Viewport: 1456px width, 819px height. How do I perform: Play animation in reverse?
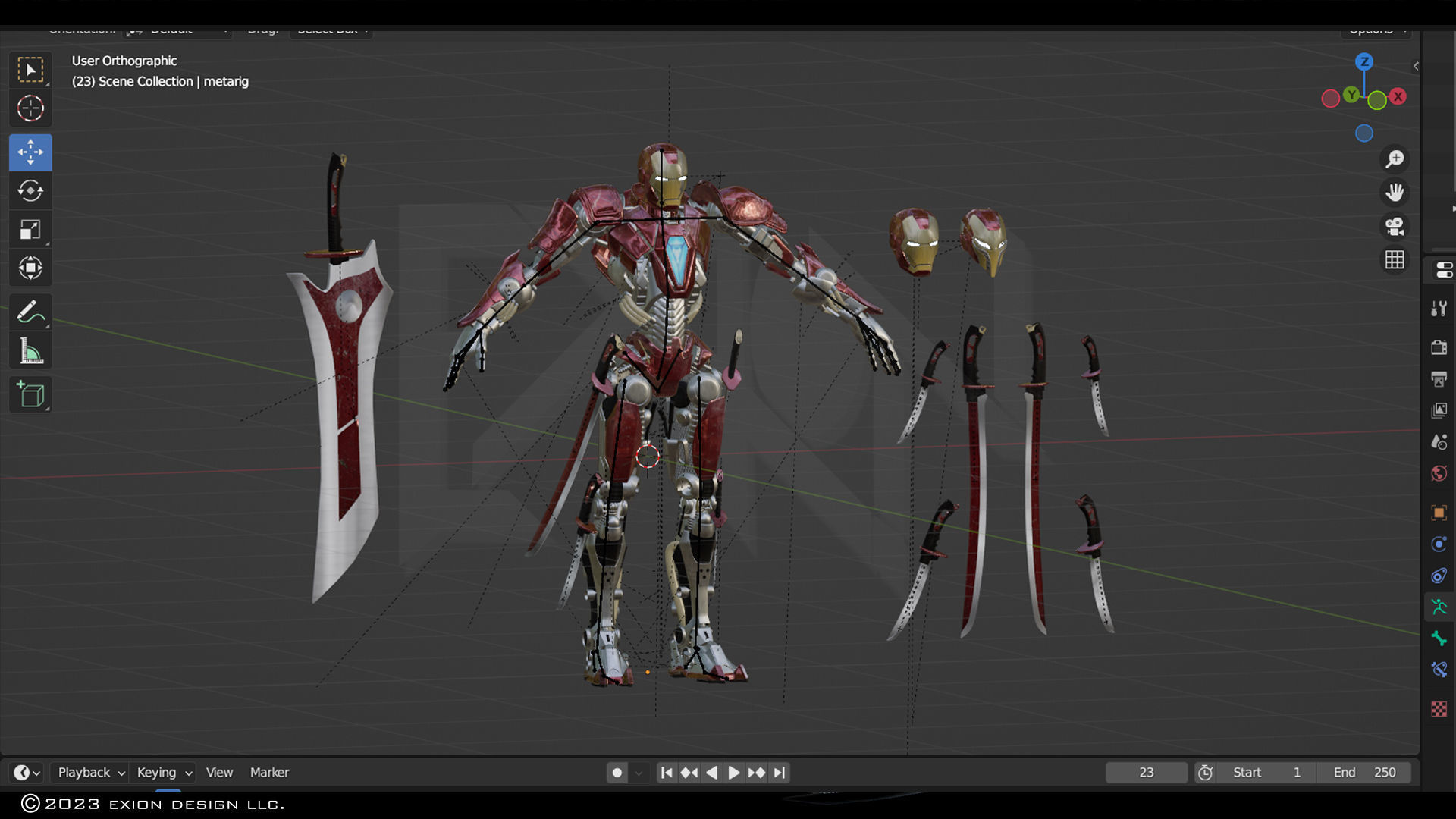pos(711,772)
